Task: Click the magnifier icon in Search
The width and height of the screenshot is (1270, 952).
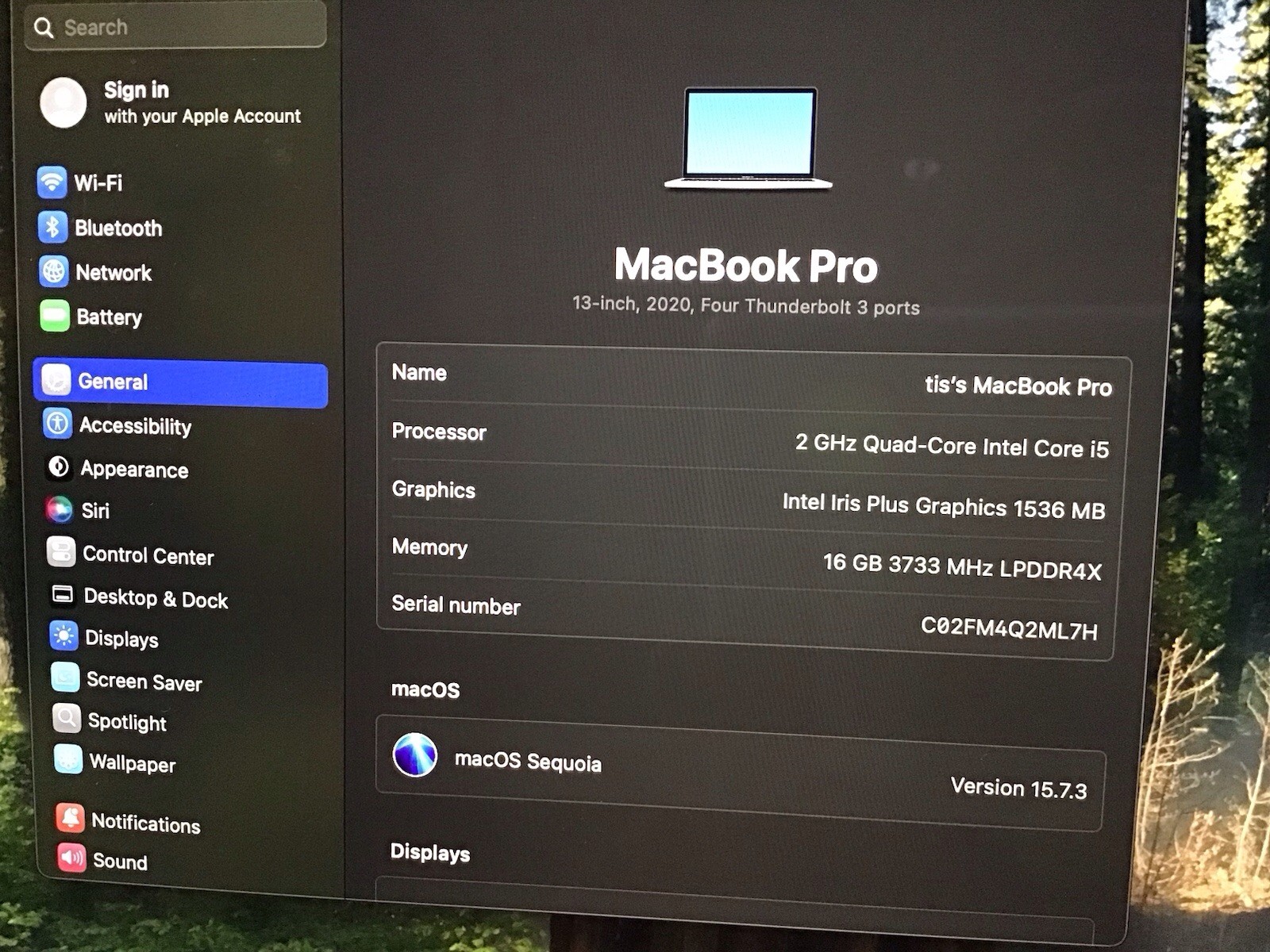Action: tap(44, 28)
